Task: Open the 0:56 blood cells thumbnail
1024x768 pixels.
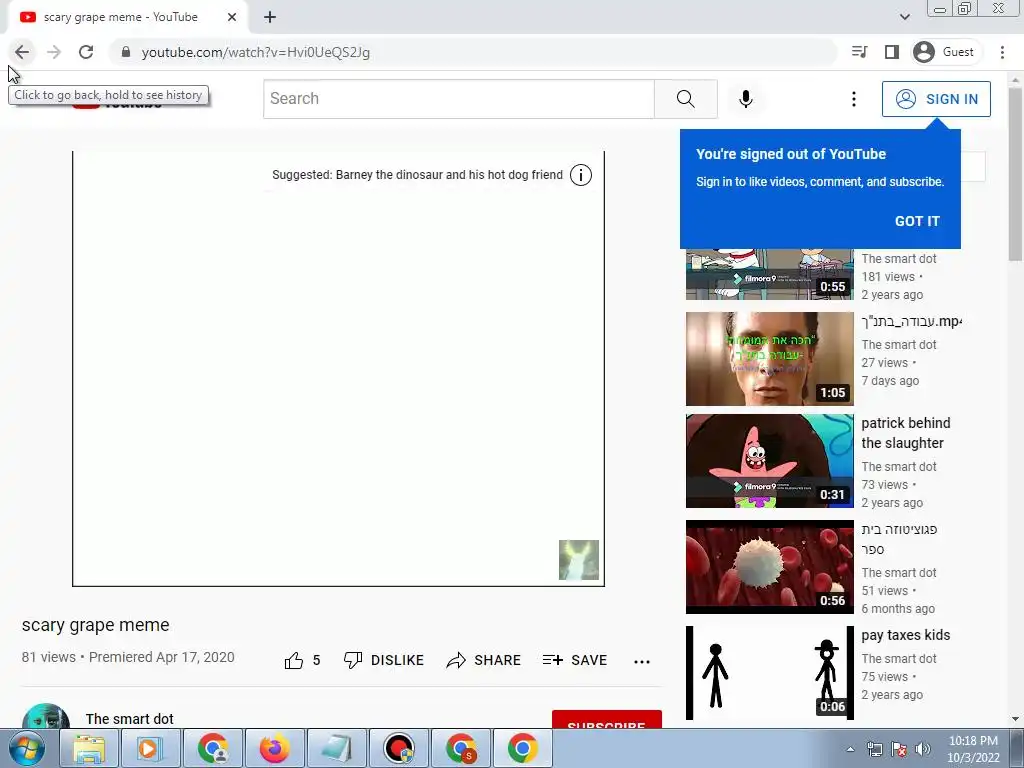Action: click(x=769, y=567)
